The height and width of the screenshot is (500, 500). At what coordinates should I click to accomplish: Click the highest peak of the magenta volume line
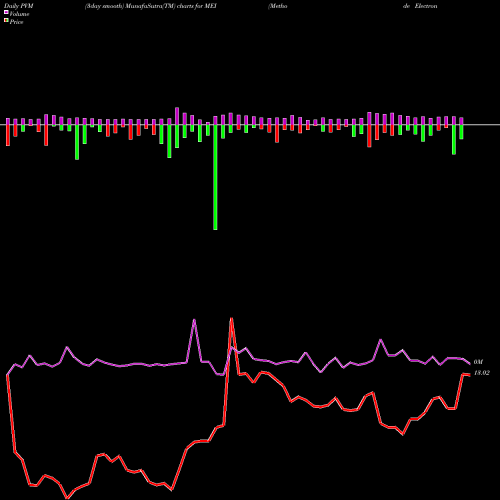point(194,320)
